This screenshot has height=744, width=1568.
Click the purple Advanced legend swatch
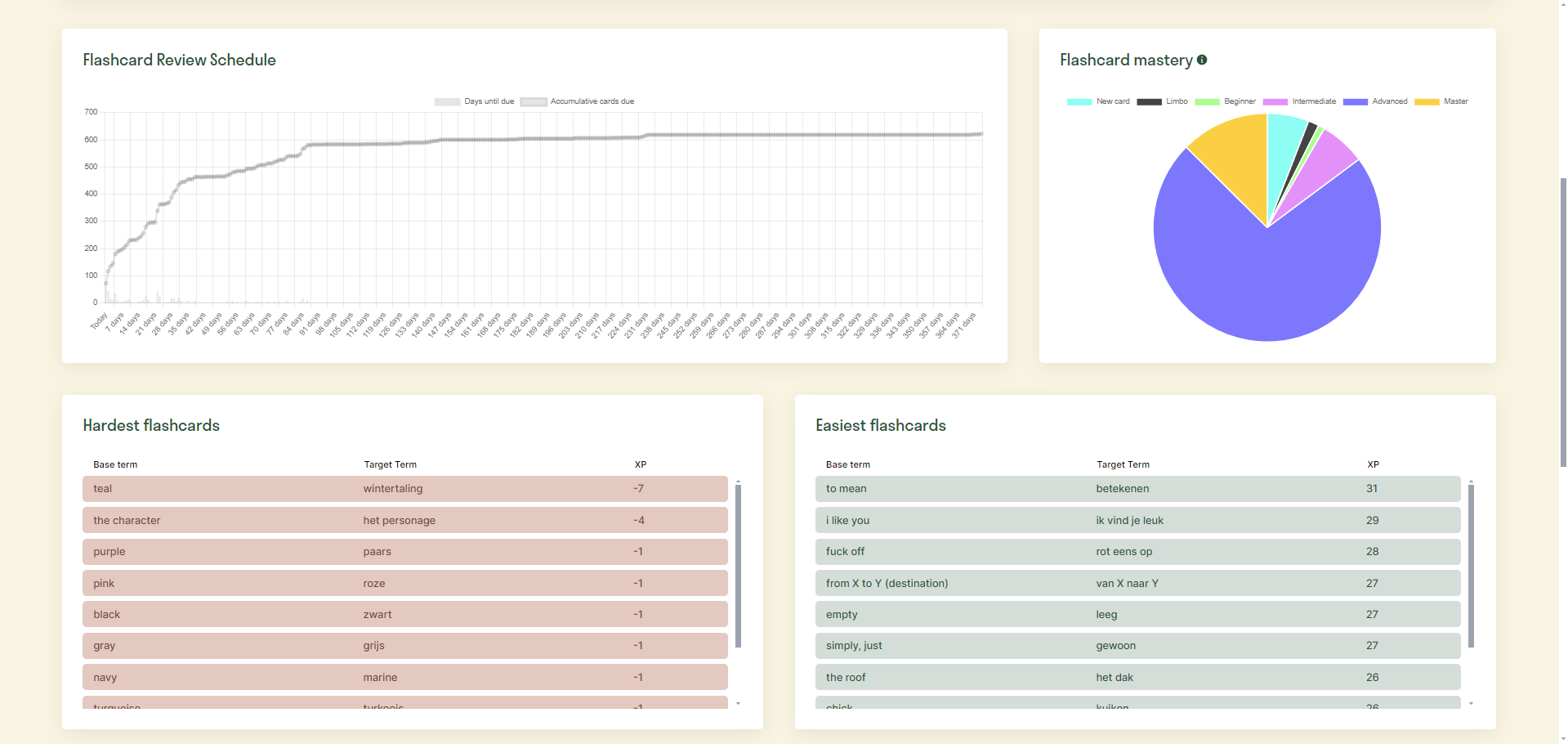pyautogui.click(x=1356, y=102)
